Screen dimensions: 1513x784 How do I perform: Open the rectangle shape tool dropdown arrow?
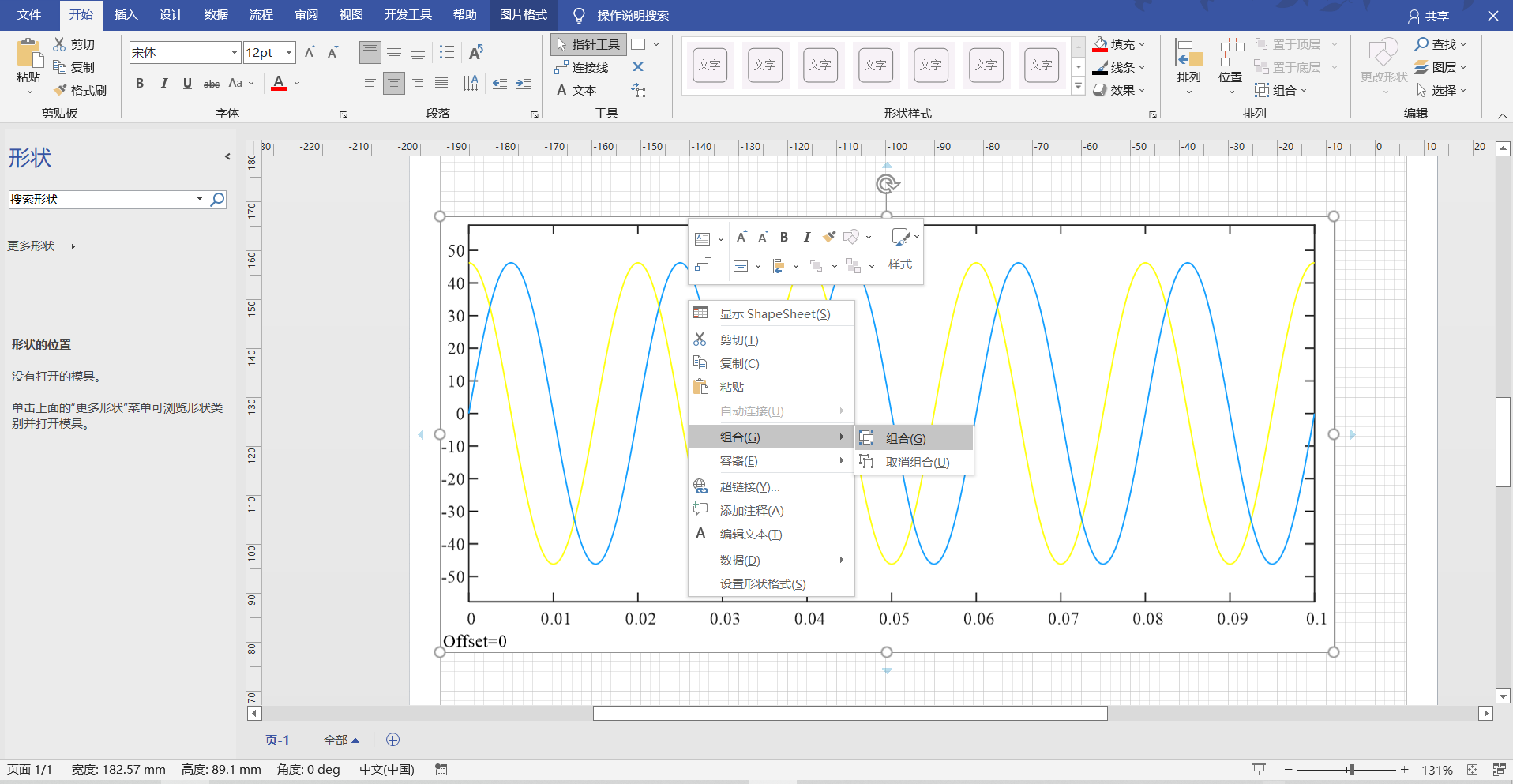pos(656,44)
